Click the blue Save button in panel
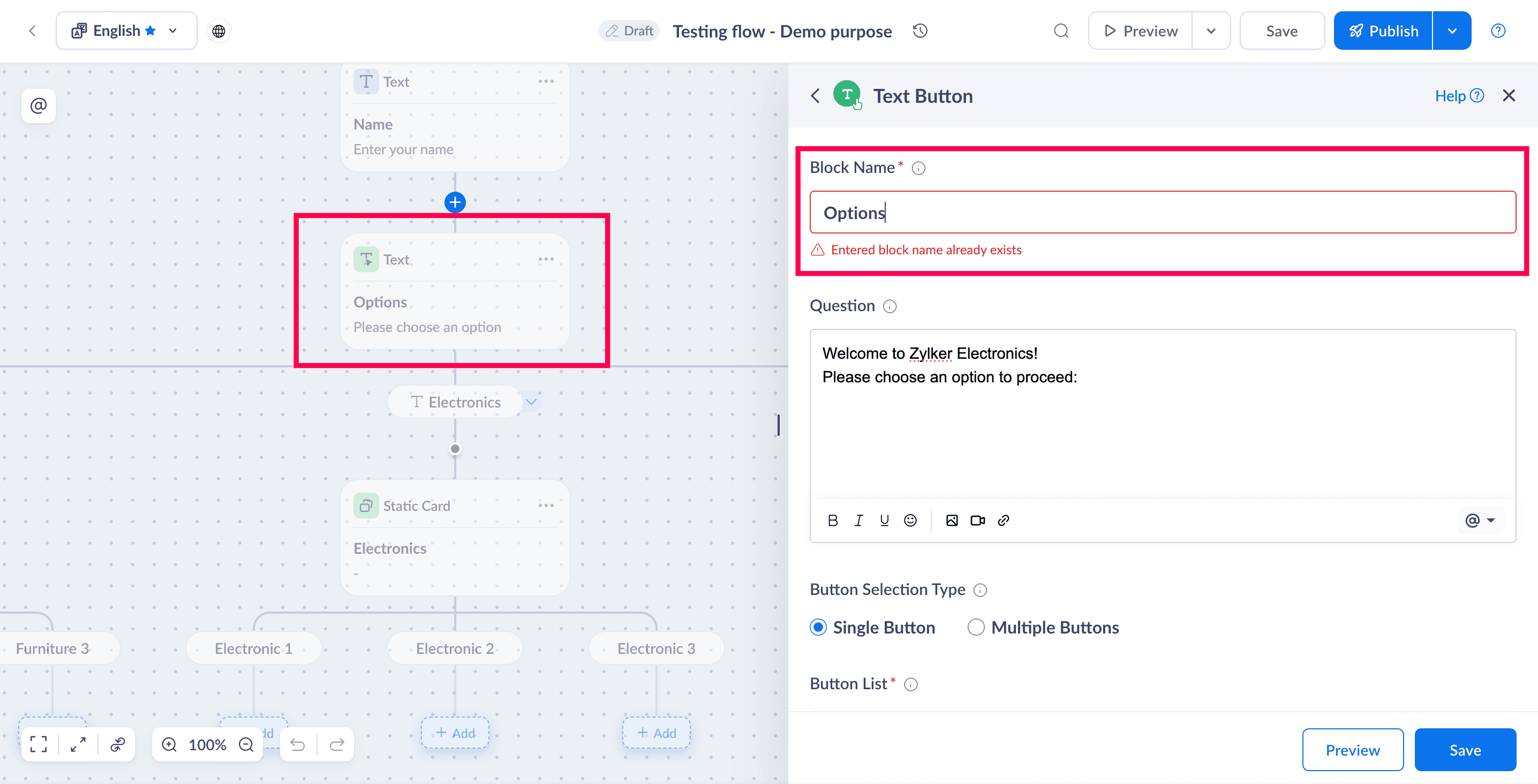 [1465, 749]
